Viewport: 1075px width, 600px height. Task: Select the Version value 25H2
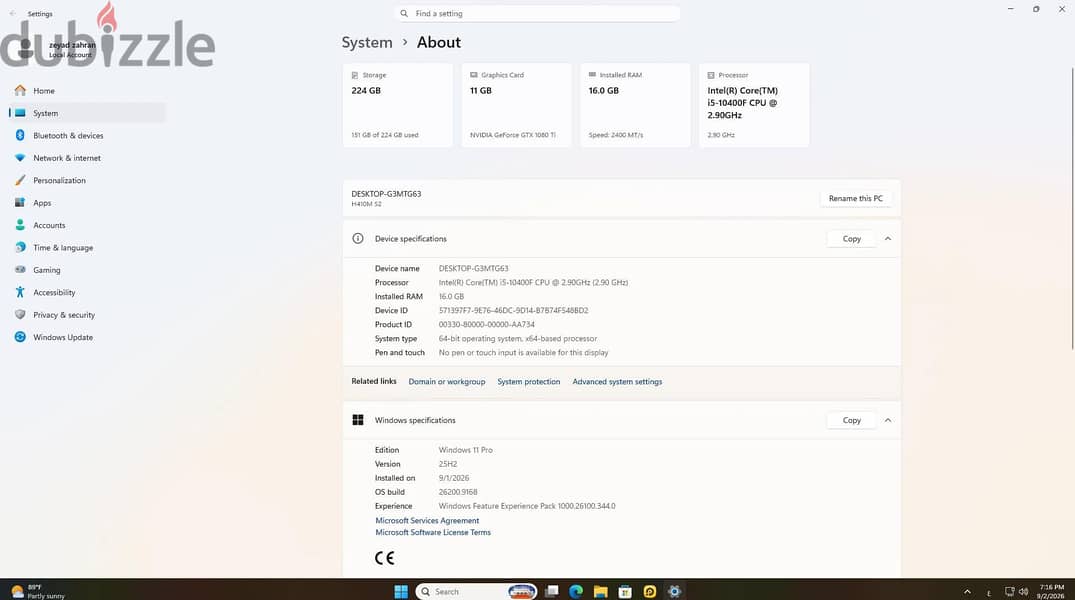[448, 464]
